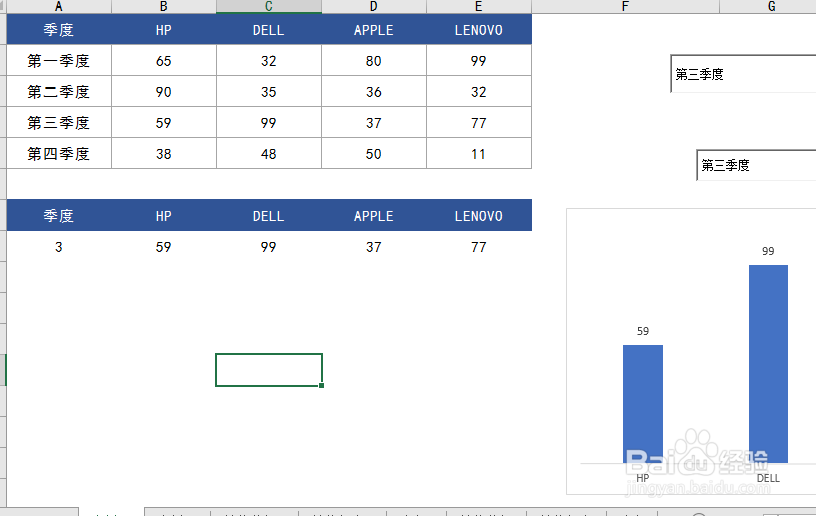Select column B header
816x516 pixels.
point(163,6)
